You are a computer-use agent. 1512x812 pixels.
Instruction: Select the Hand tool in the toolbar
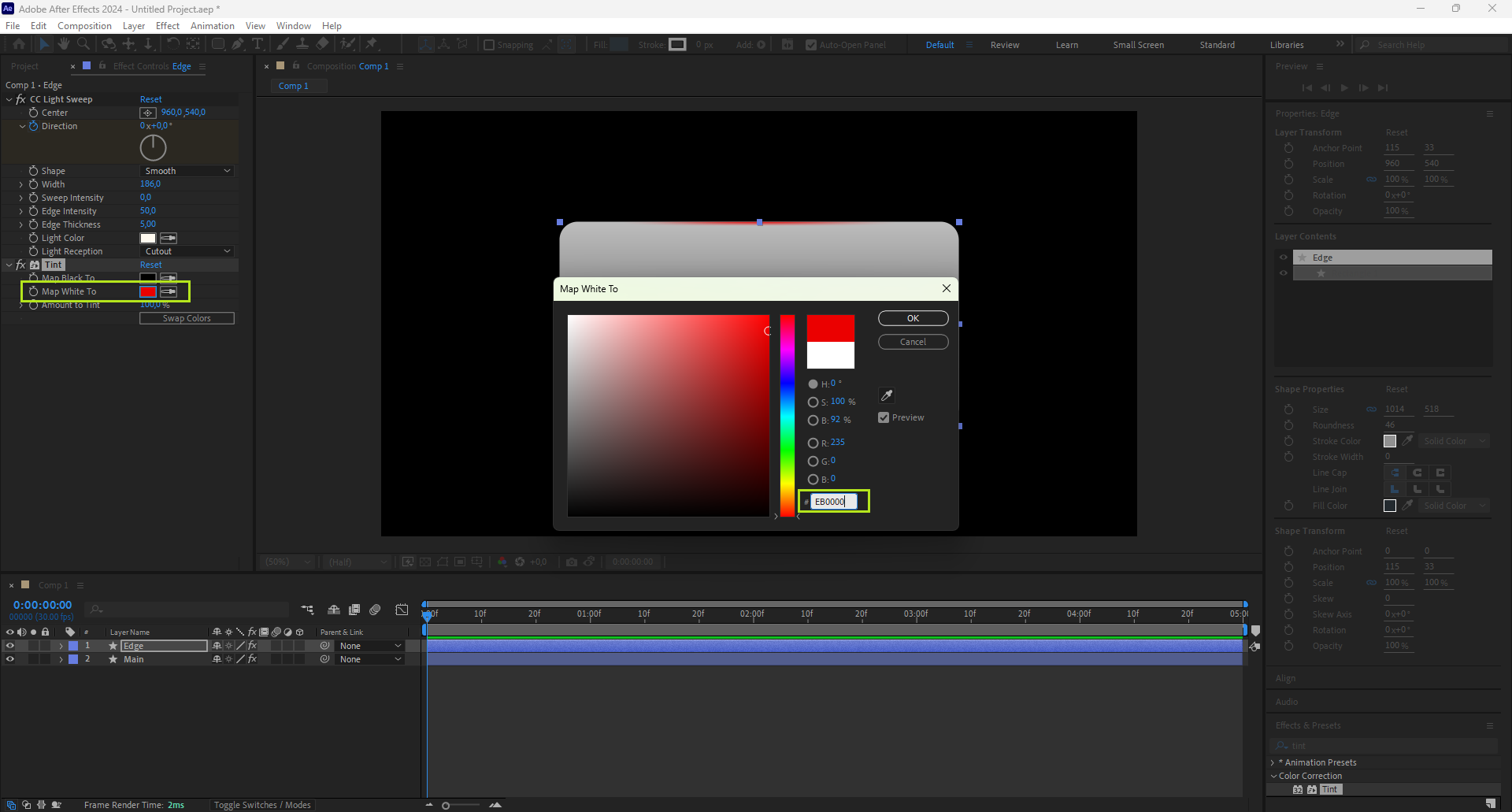64,44
